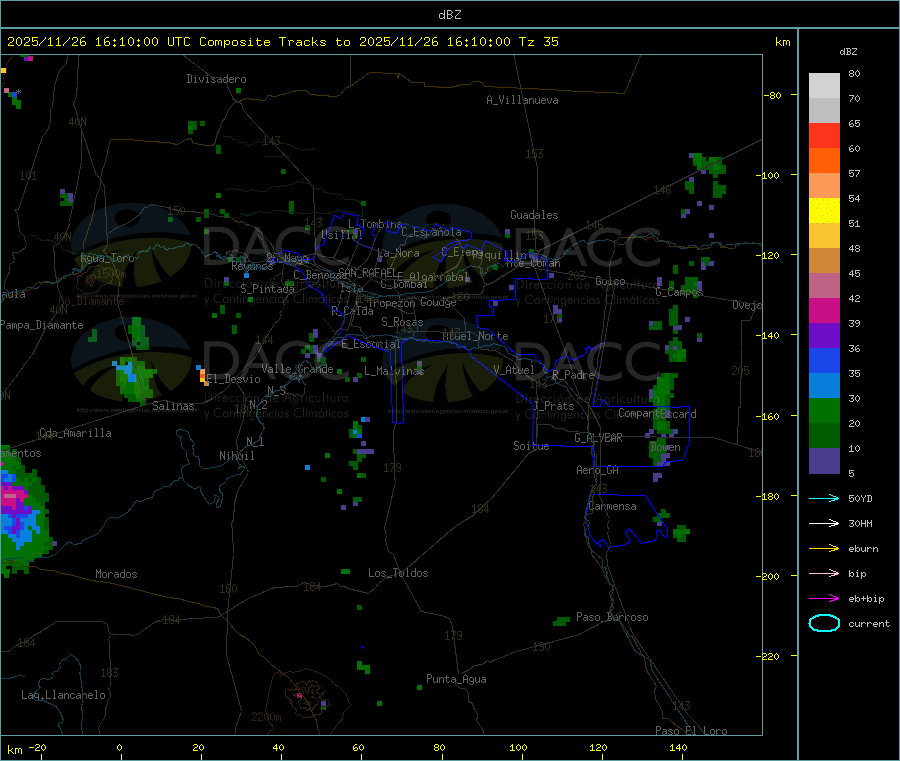900x761 pixels.
Task: Select the purple swatch between 39 and 36 dBZ
Action: [x=824, y=336]
